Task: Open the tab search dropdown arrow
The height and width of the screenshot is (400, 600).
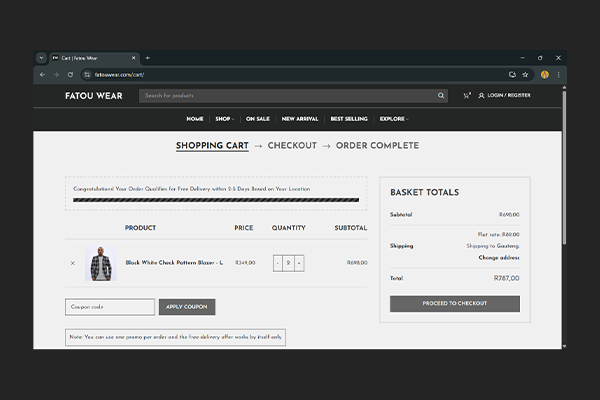Action: click(x=42, y=58)
